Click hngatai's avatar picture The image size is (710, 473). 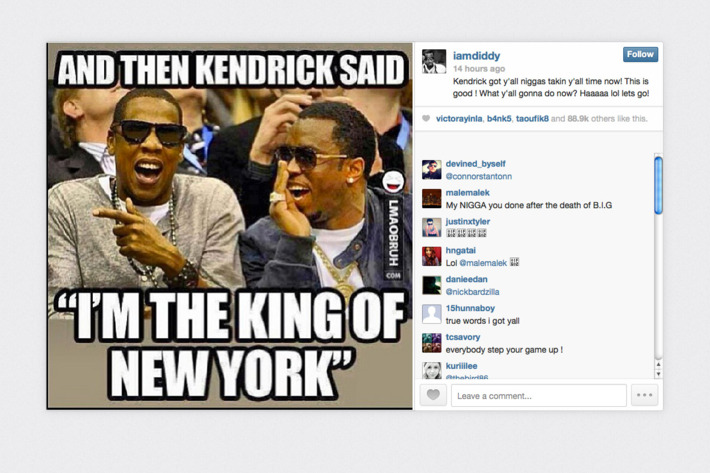click(x=432, y=256)
